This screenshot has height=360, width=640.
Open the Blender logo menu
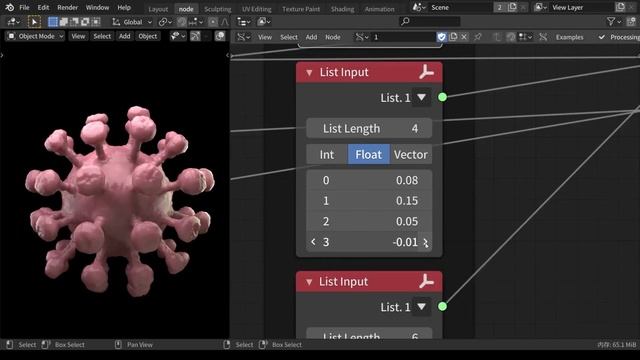[9, 7]
